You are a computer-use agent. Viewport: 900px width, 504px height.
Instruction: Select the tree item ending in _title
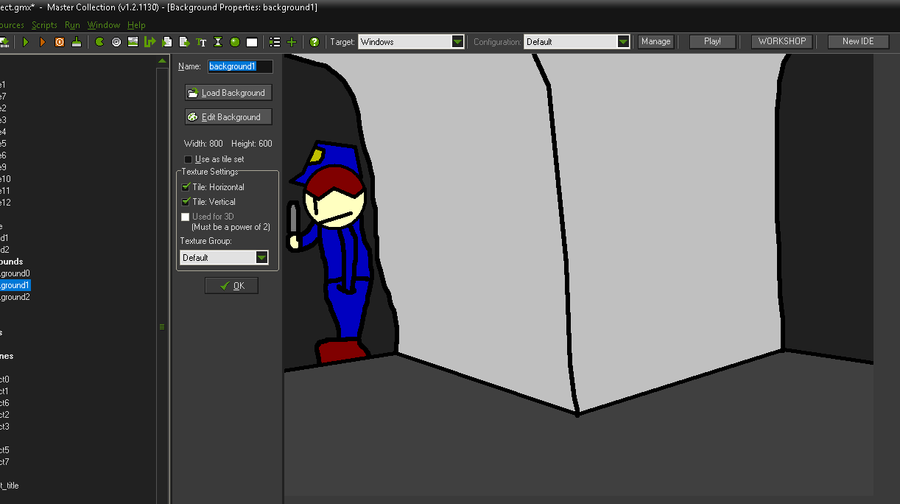[x=10, y=486]
